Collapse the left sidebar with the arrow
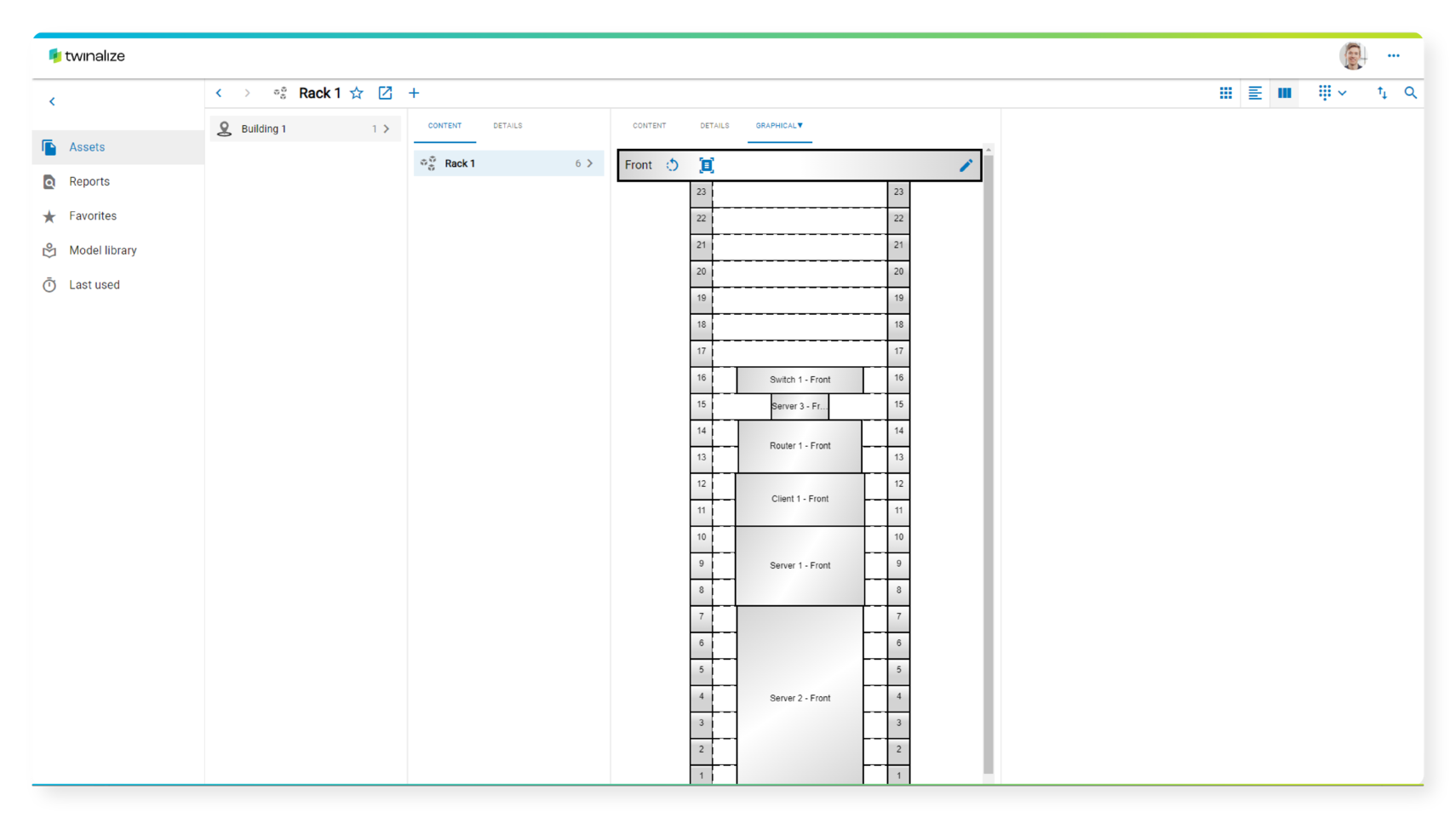Image resolution: width=1456 pixels, height=818 pixels. 52,101
